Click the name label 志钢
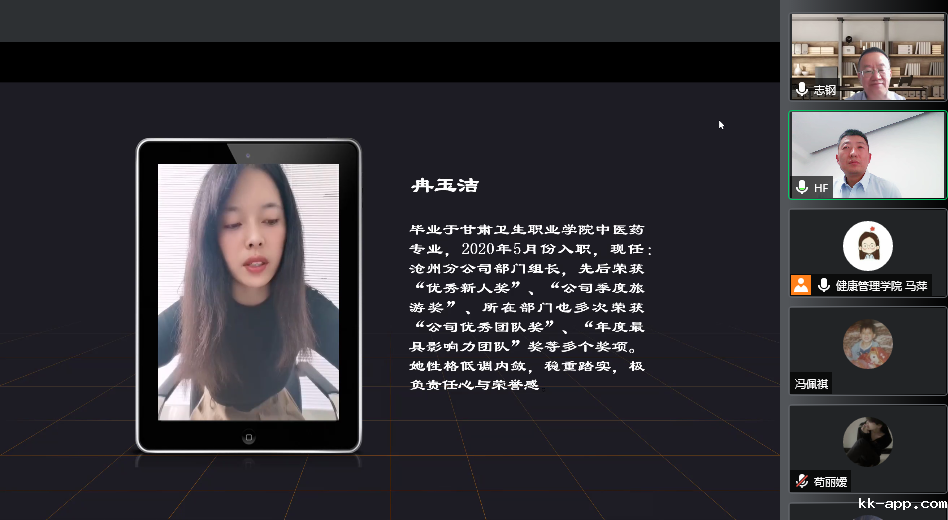948x520 pixels. [825, 90]
